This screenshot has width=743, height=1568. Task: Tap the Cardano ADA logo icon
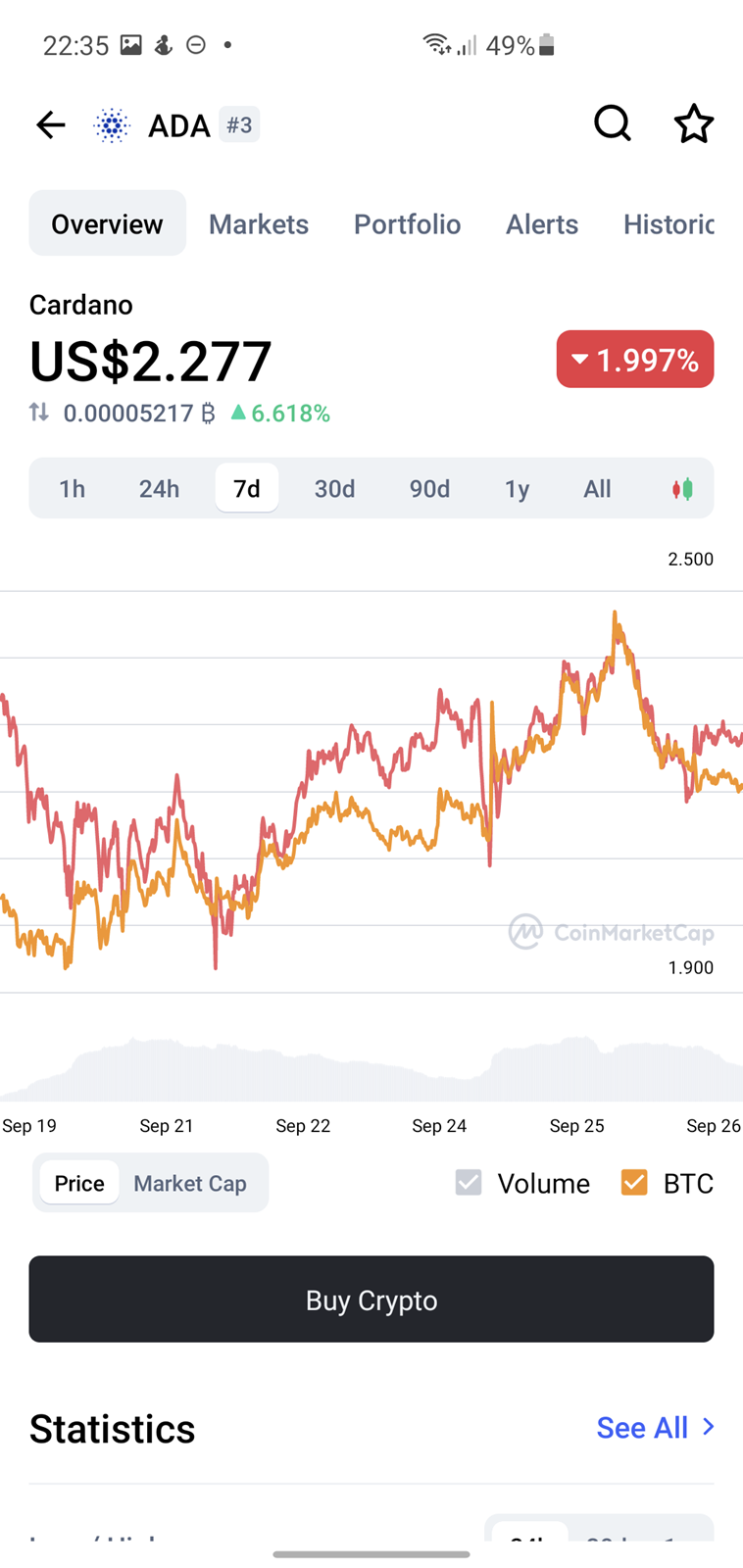tap(112, 125)
